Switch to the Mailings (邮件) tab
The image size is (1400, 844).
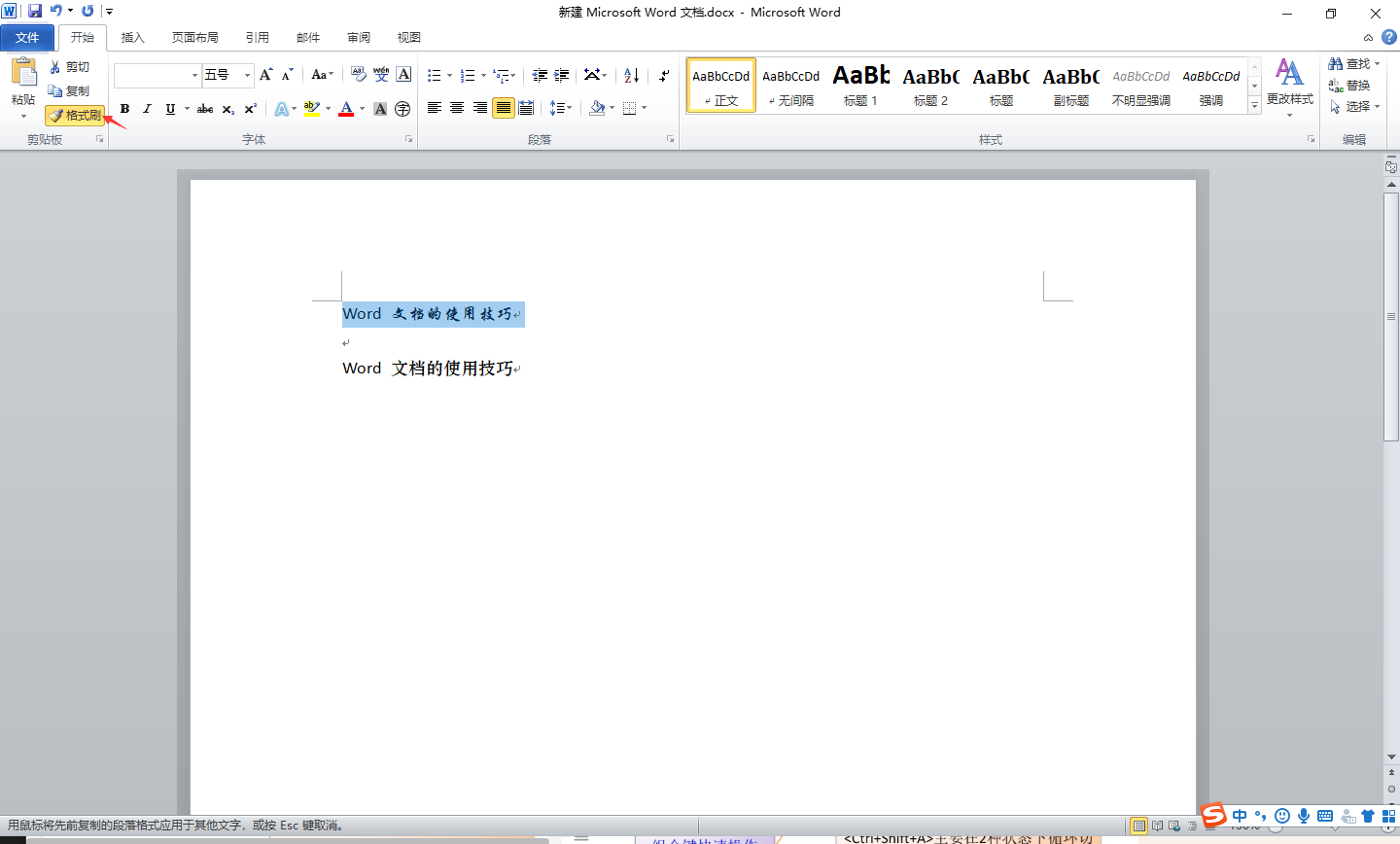pos(308,38)
